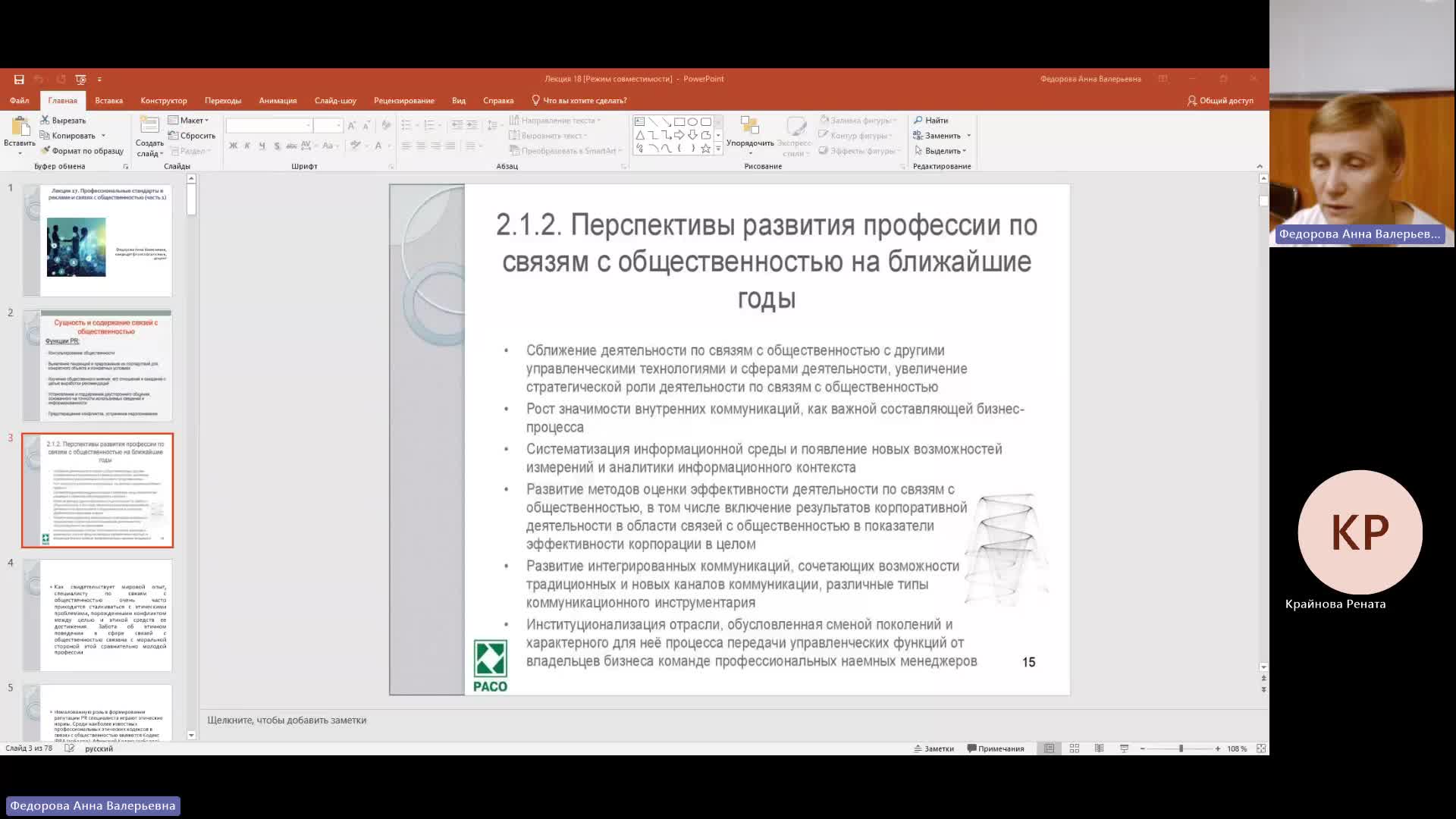Select the 5-point star shape in gallery
This screenshot has width=1456, height=819.
(x=706, y=149)
